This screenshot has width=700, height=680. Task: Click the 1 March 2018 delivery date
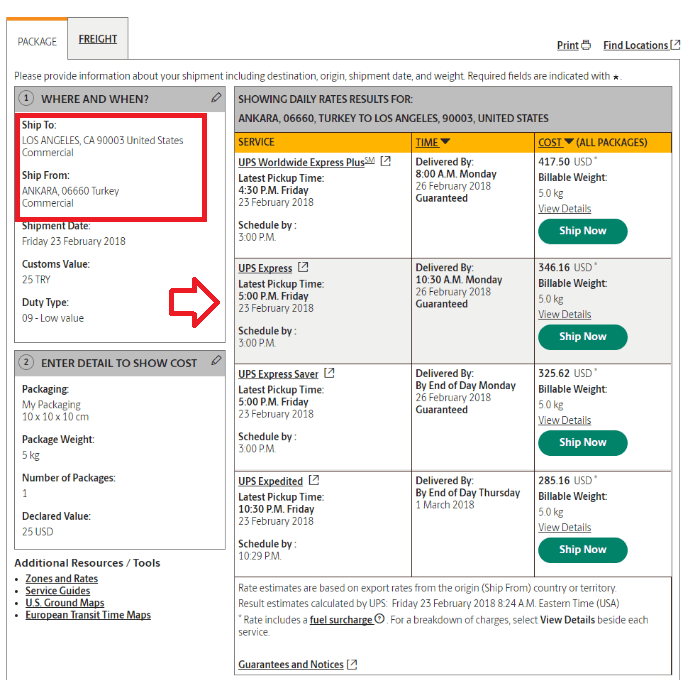[445, 505]
